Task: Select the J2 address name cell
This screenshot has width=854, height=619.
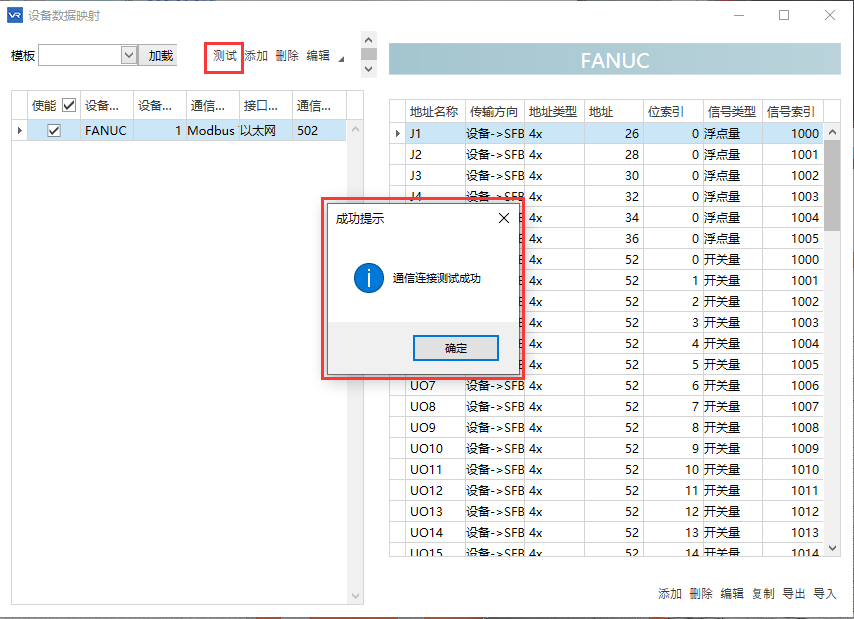Action: (x=435, y=155)
